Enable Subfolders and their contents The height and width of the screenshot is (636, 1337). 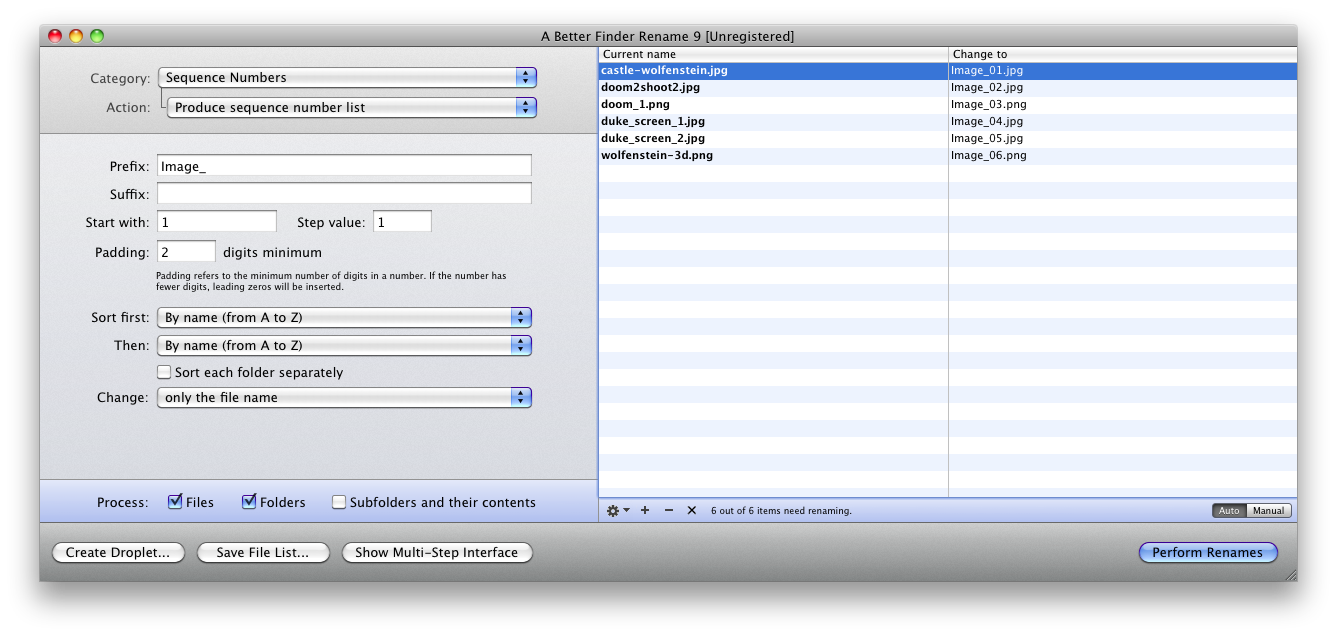pos(339,502)
